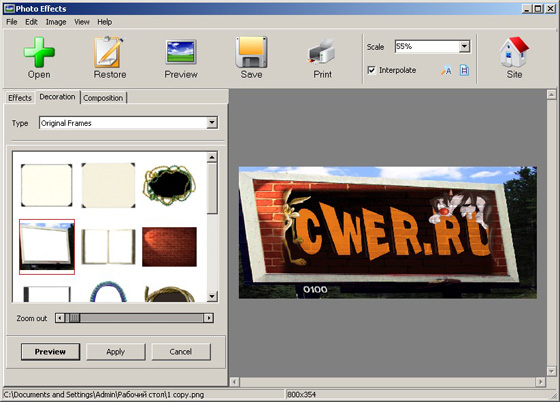The image size is (560, 402).
Task: Click the Site house icon
Action: coord(514,52)
